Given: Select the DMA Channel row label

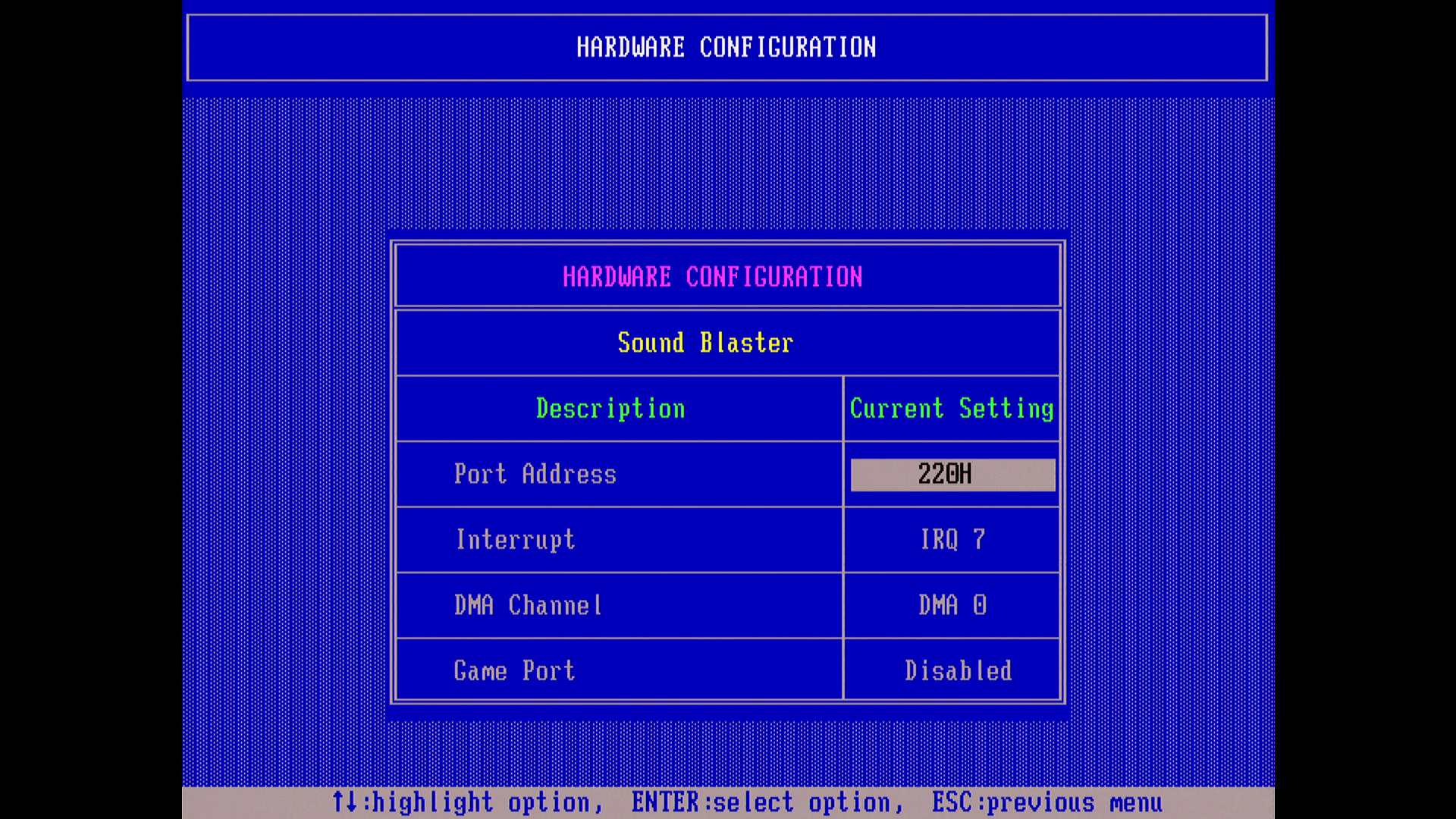Looking at the screenshot, I should click(x=528, y=605).
